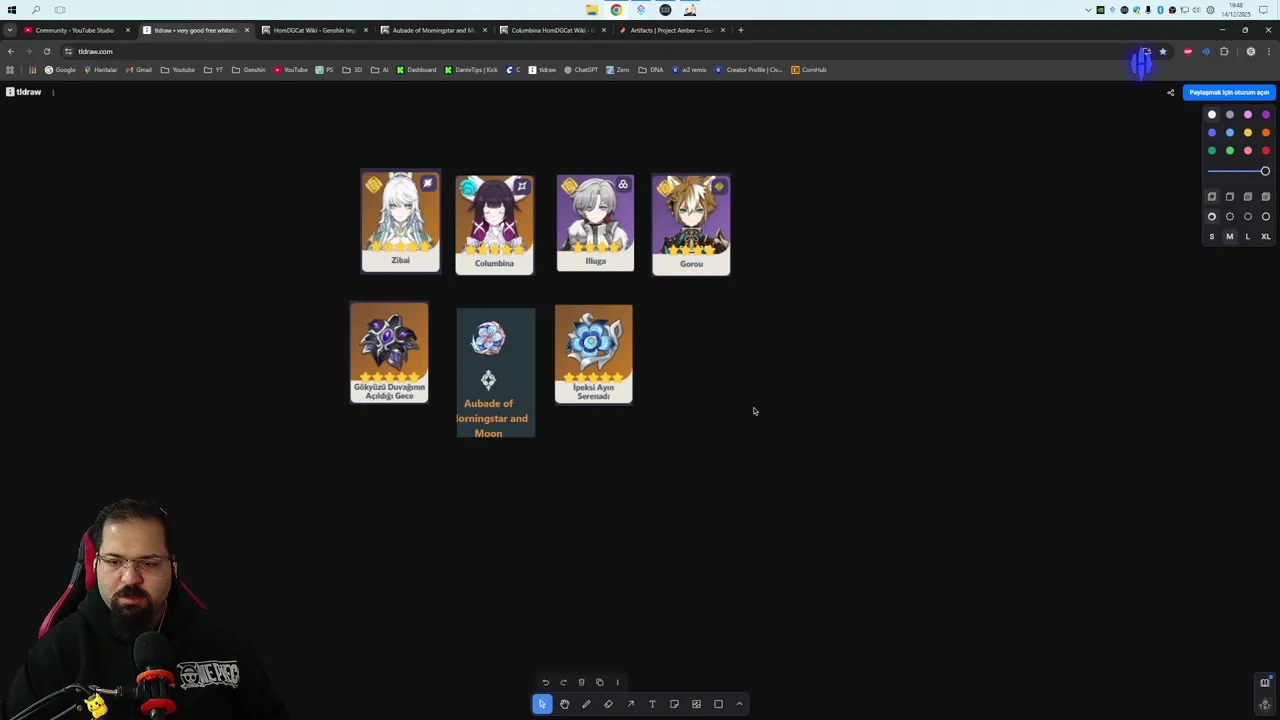The height and width of the screenshot is (720, 1280).
Task: Open the more actions vertical dots menu
Action: click(x=617, y=682)
